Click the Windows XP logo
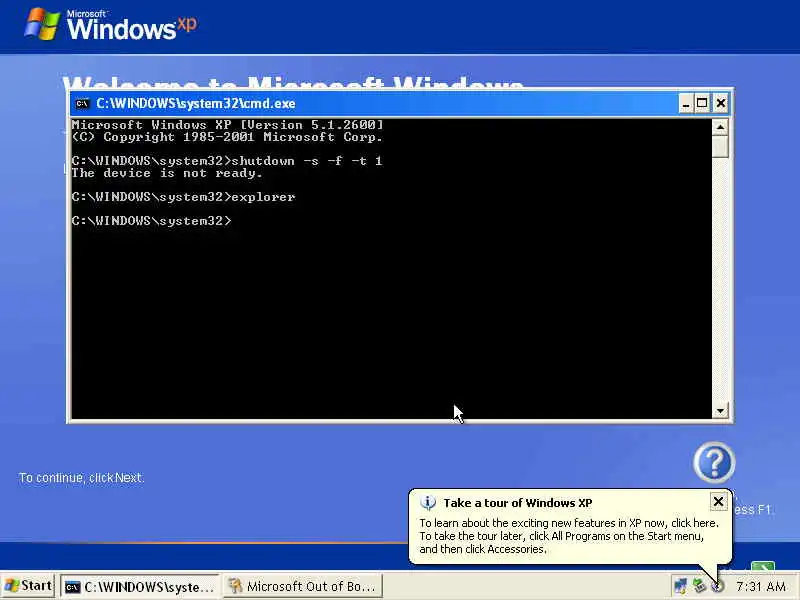 (x=110, y=25)
